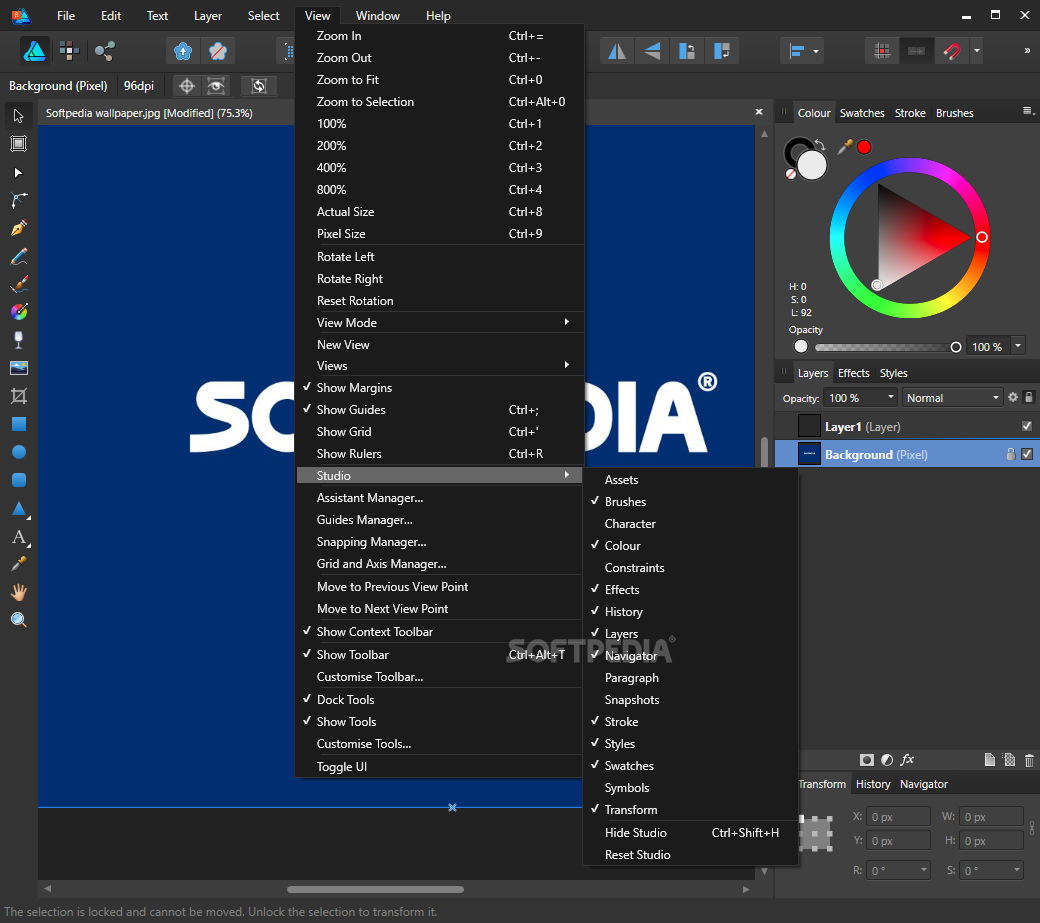1040x923 pixels.
Task: Open Customise Toolbar...
Action: [x=440, y=677]
